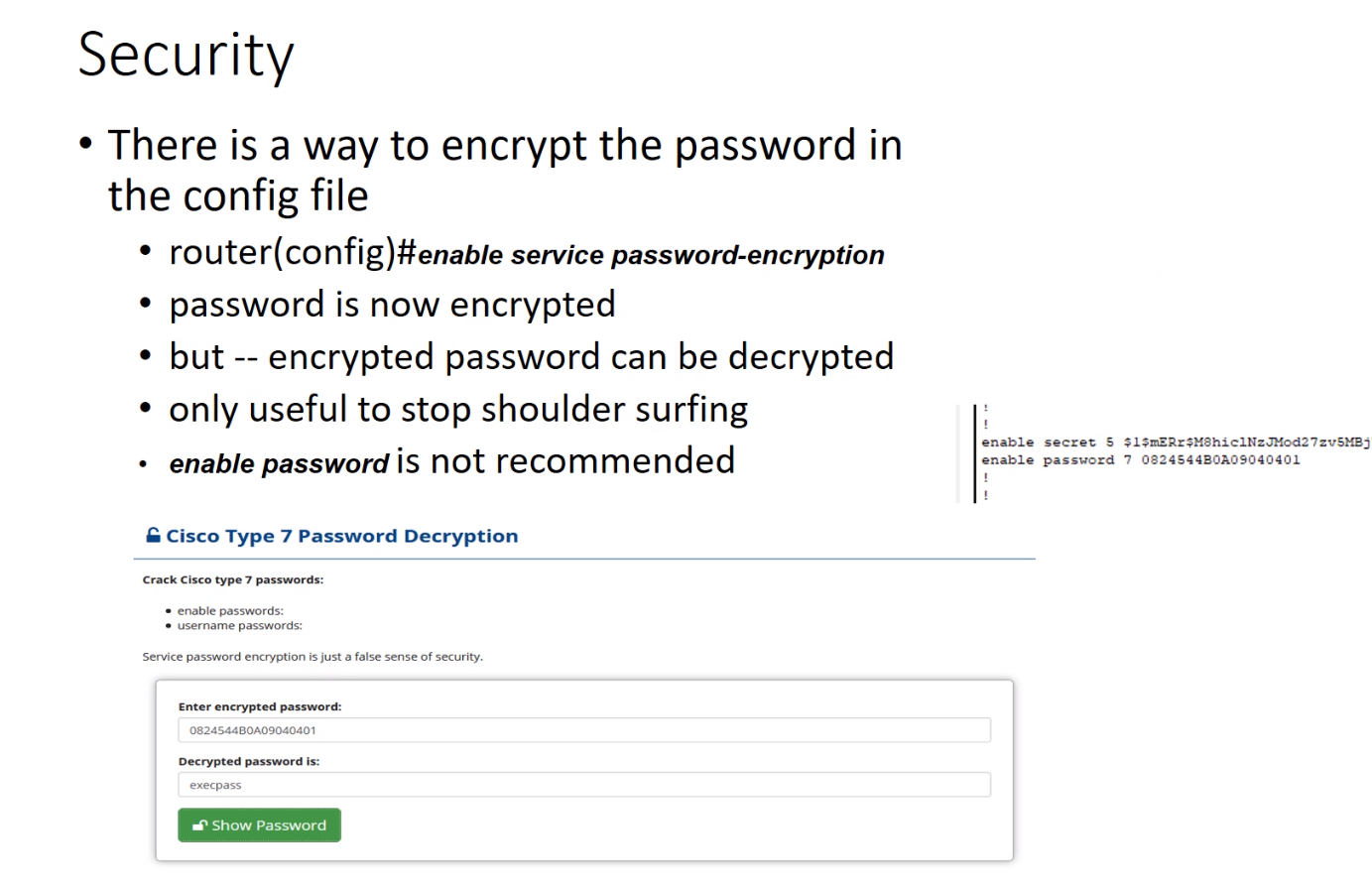Click the false sense of security sentence
Screen dimensions: 1372x891
coord(312,657)
